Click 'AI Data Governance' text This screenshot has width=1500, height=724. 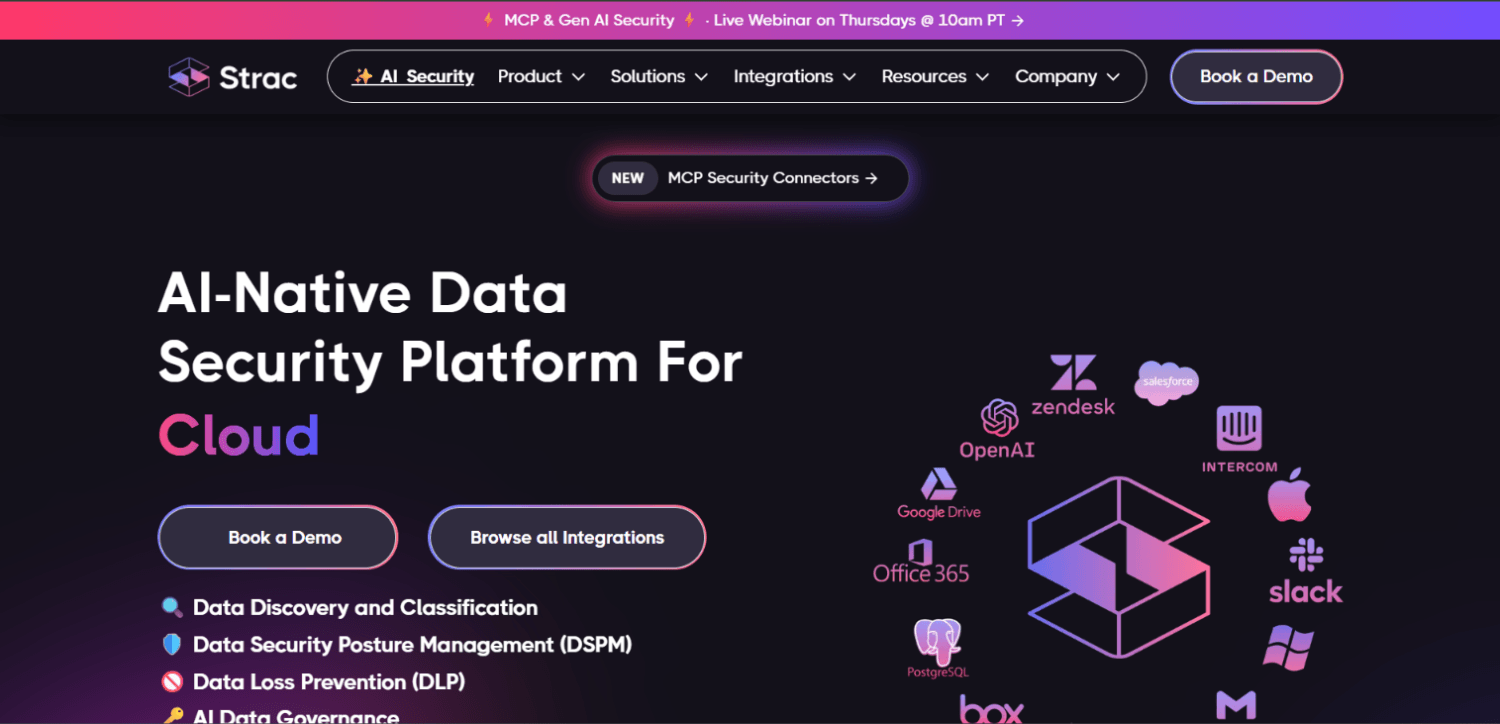[x=296, y=716]
